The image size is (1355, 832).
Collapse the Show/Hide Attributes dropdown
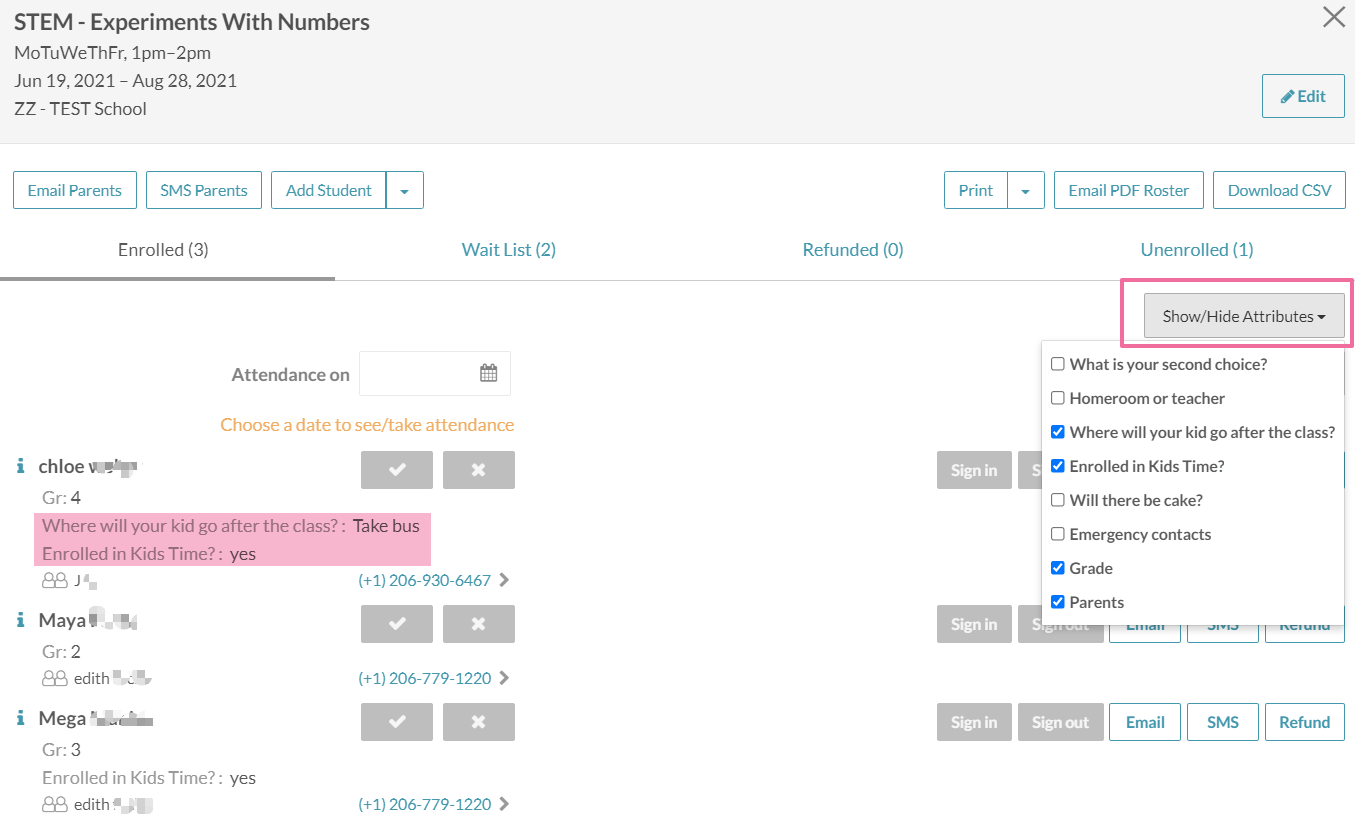(1243, 316)
